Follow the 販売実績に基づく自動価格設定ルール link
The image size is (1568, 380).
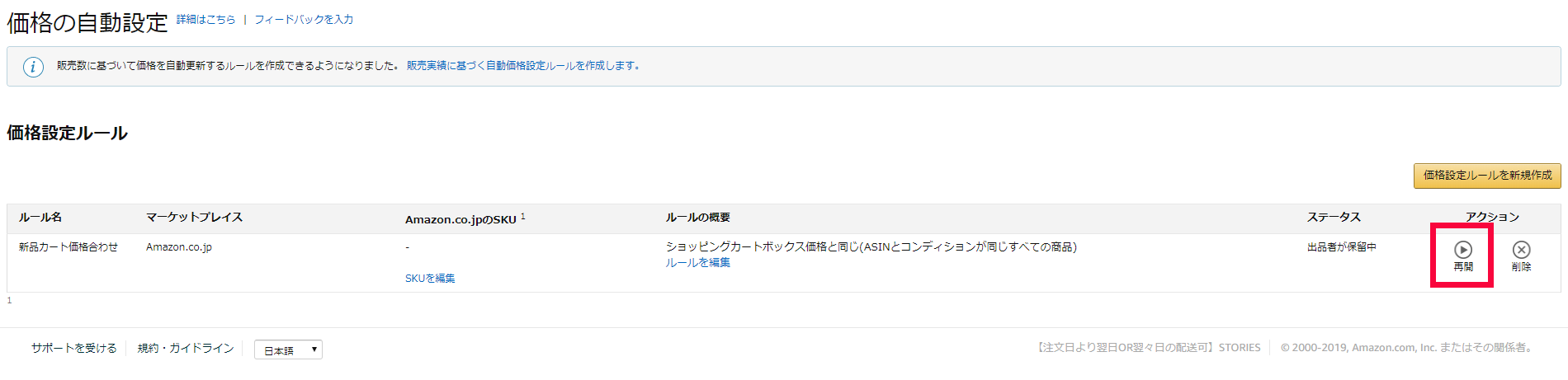click(x=522, y=66)
